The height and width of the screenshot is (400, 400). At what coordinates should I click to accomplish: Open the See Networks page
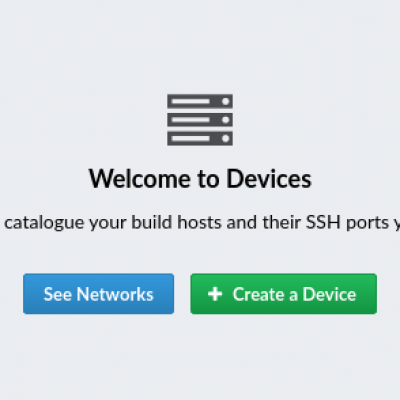(x=99, y=294)
